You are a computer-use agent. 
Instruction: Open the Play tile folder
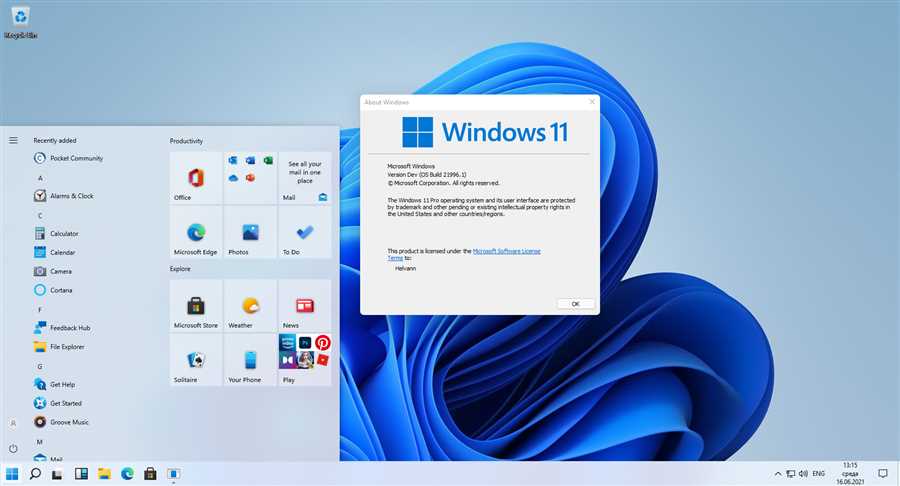[305, 360]
